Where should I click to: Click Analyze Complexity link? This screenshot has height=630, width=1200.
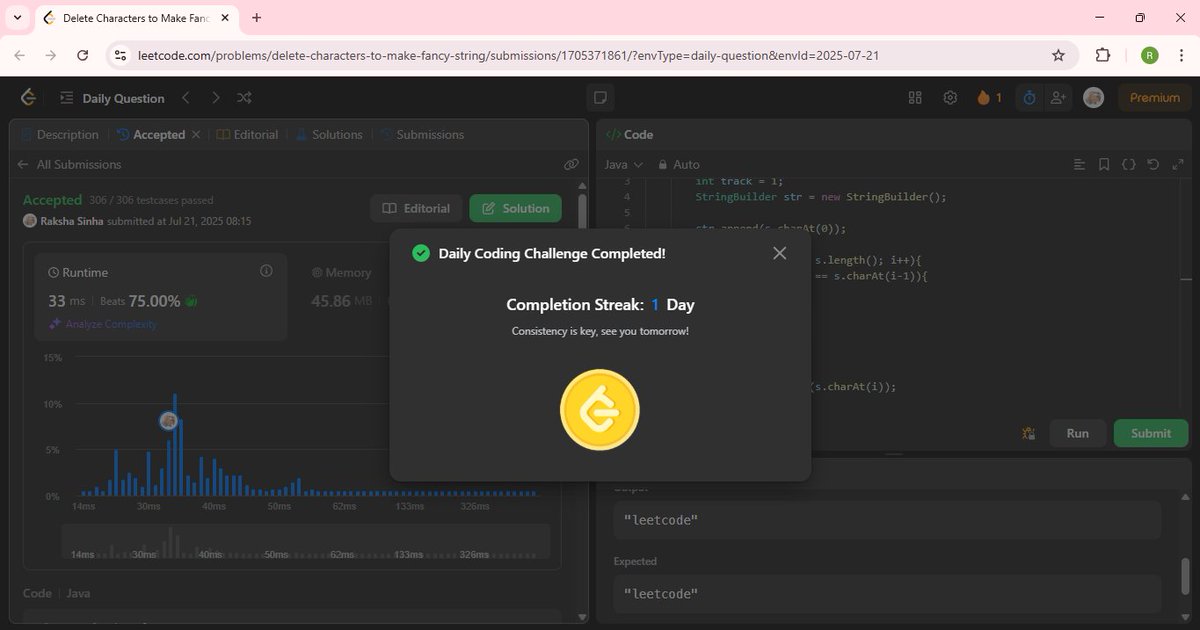coord(103,324)
